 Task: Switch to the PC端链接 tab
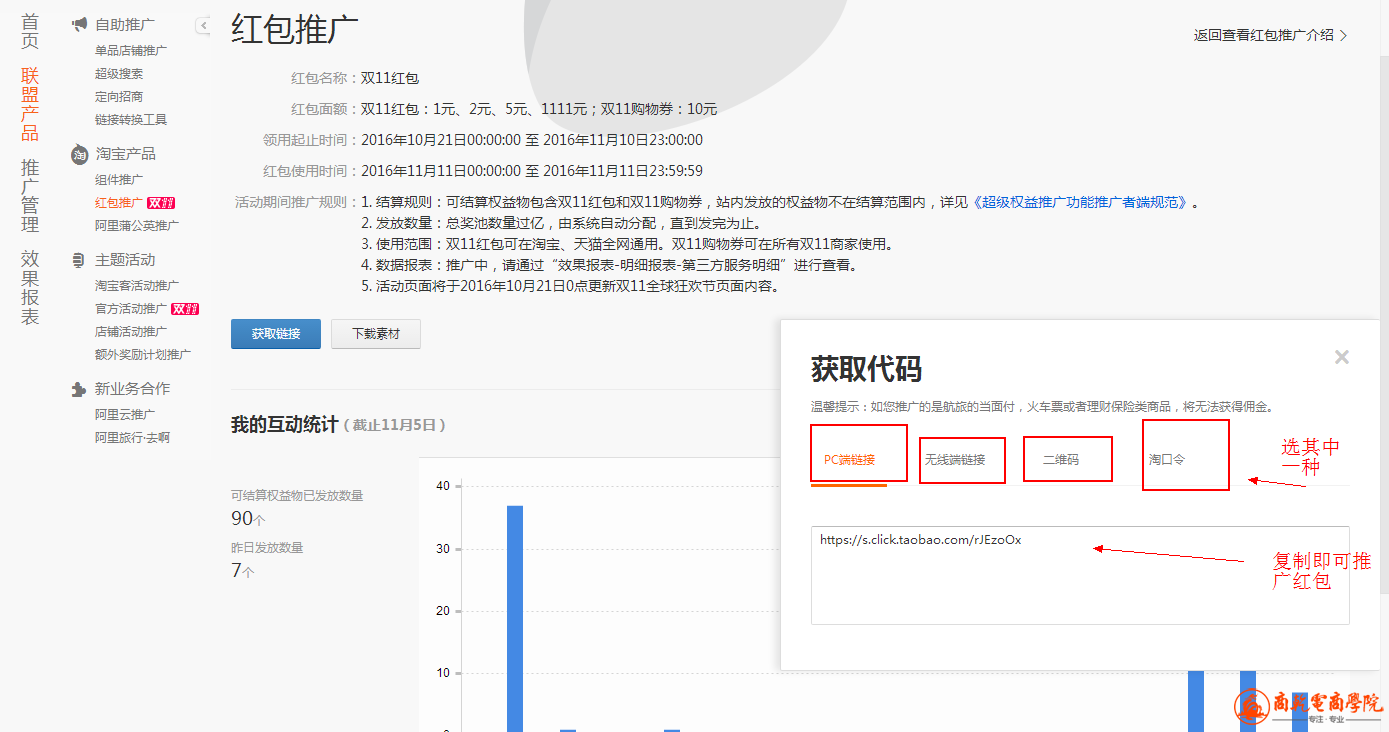pos(849,460)
